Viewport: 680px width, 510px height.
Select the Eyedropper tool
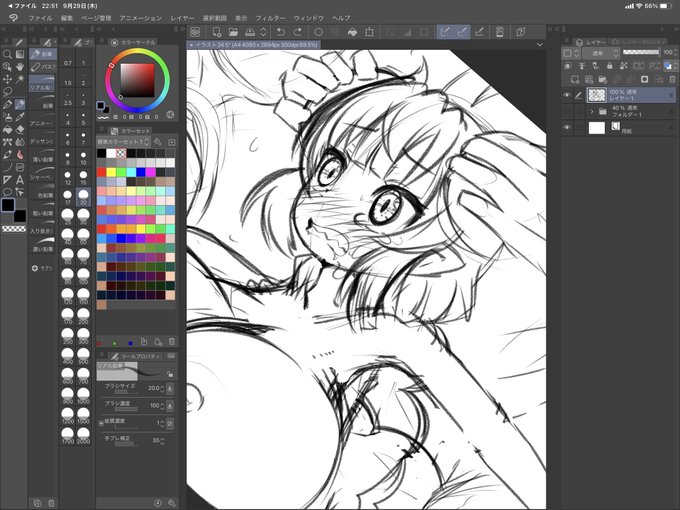click(x=20, y=117)
